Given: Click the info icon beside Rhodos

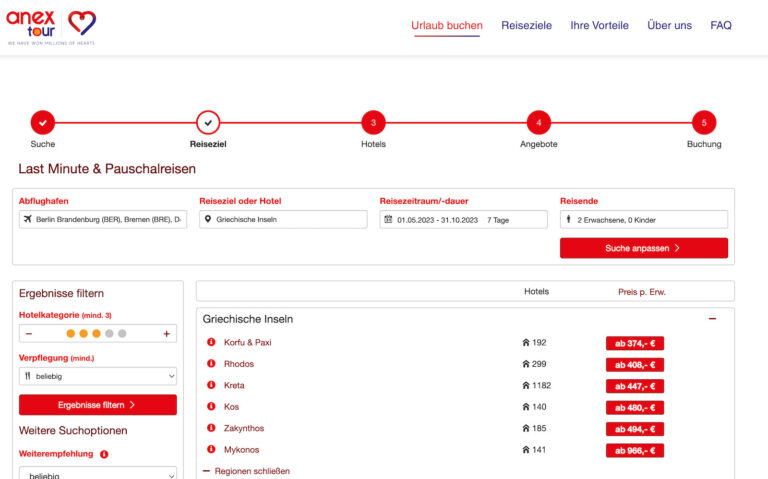Looking at the screenshot, I should pos(211,364).
